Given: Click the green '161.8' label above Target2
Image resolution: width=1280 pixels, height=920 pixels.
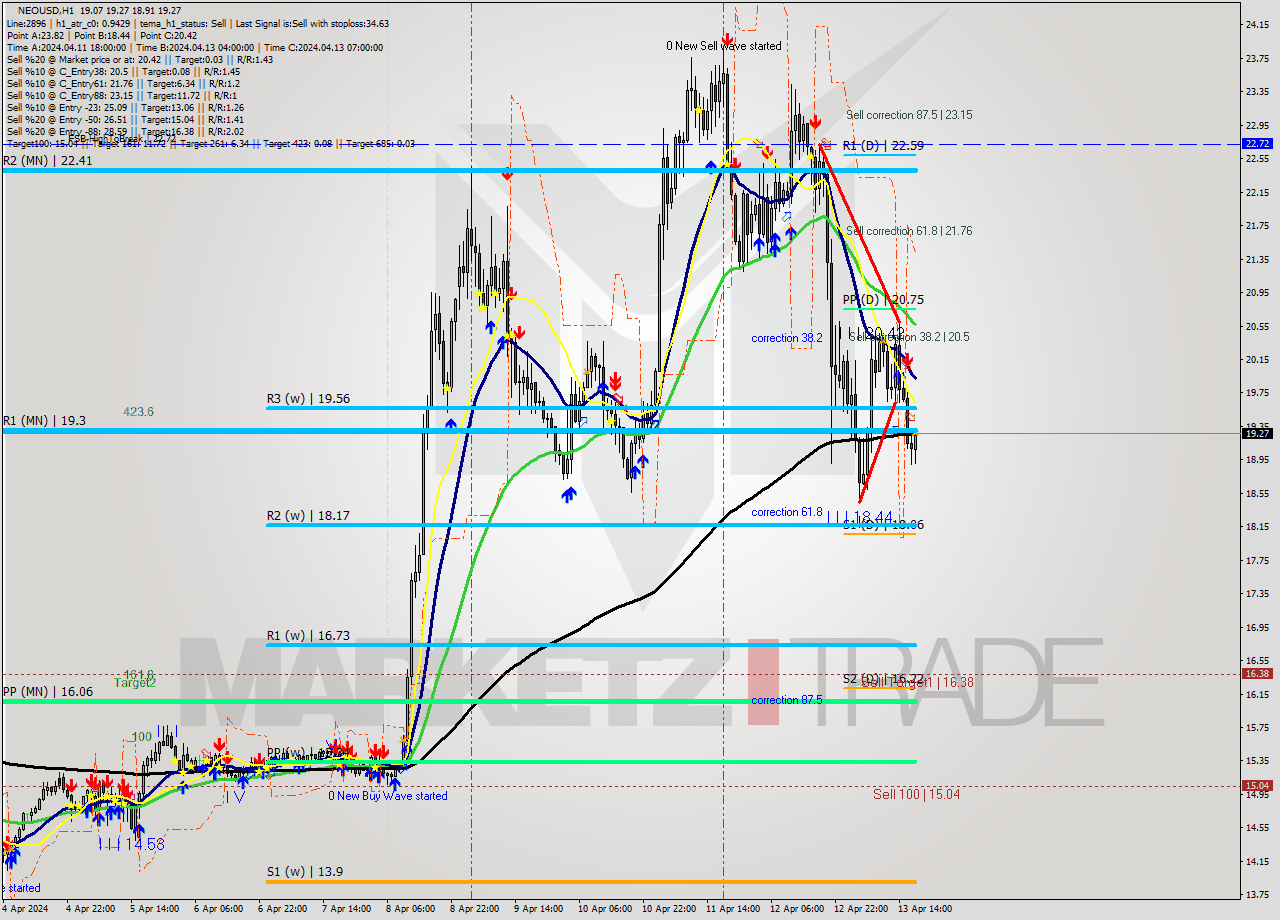Looking at the screenshot, I should click(138, 674).
